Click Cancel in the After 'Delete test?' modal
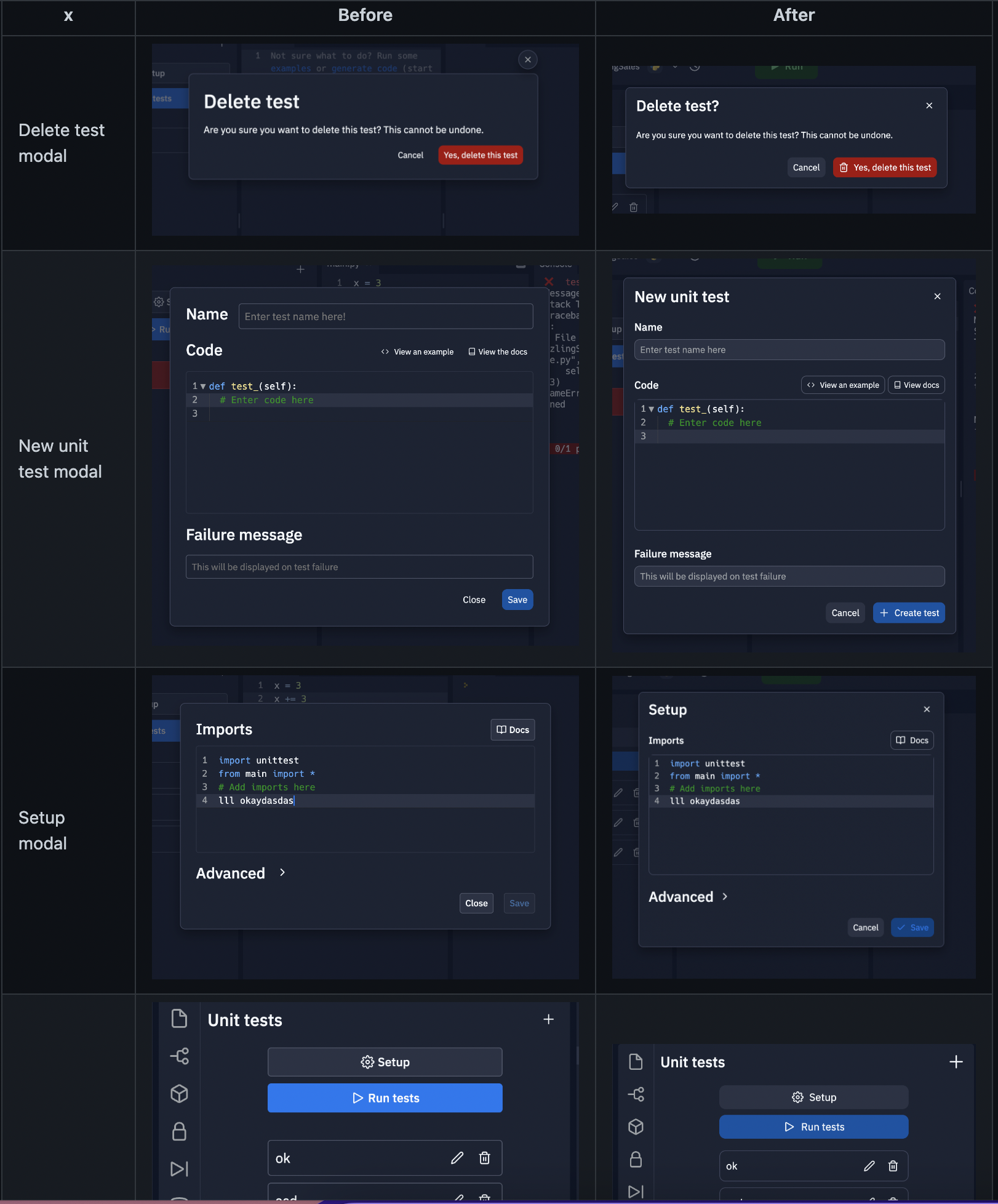This screenshot has height=1204, width=998. click(x=806, y=167)
